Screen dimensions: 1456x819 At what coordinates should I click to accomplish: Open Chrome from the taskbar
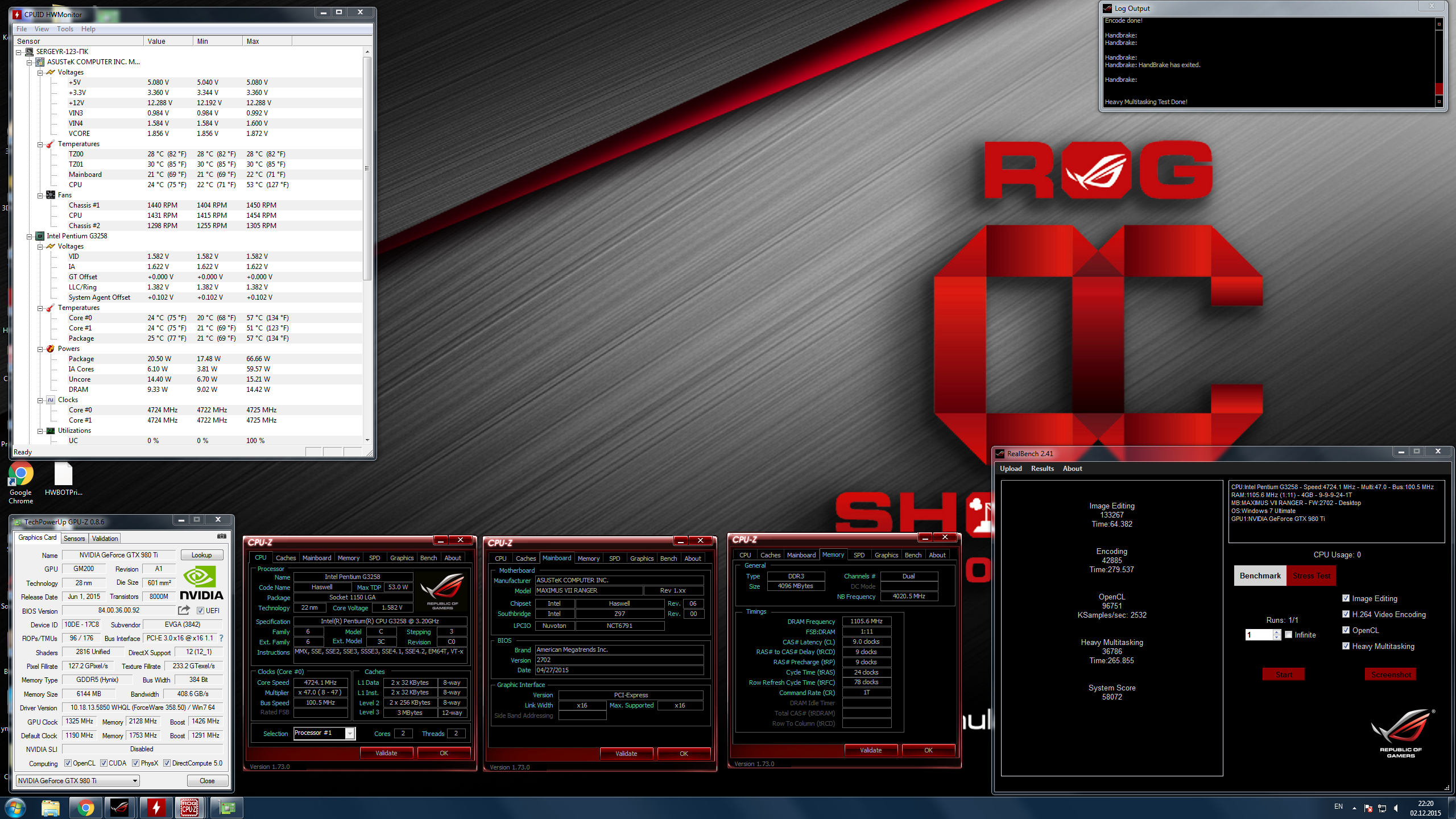tap(86, 808)
